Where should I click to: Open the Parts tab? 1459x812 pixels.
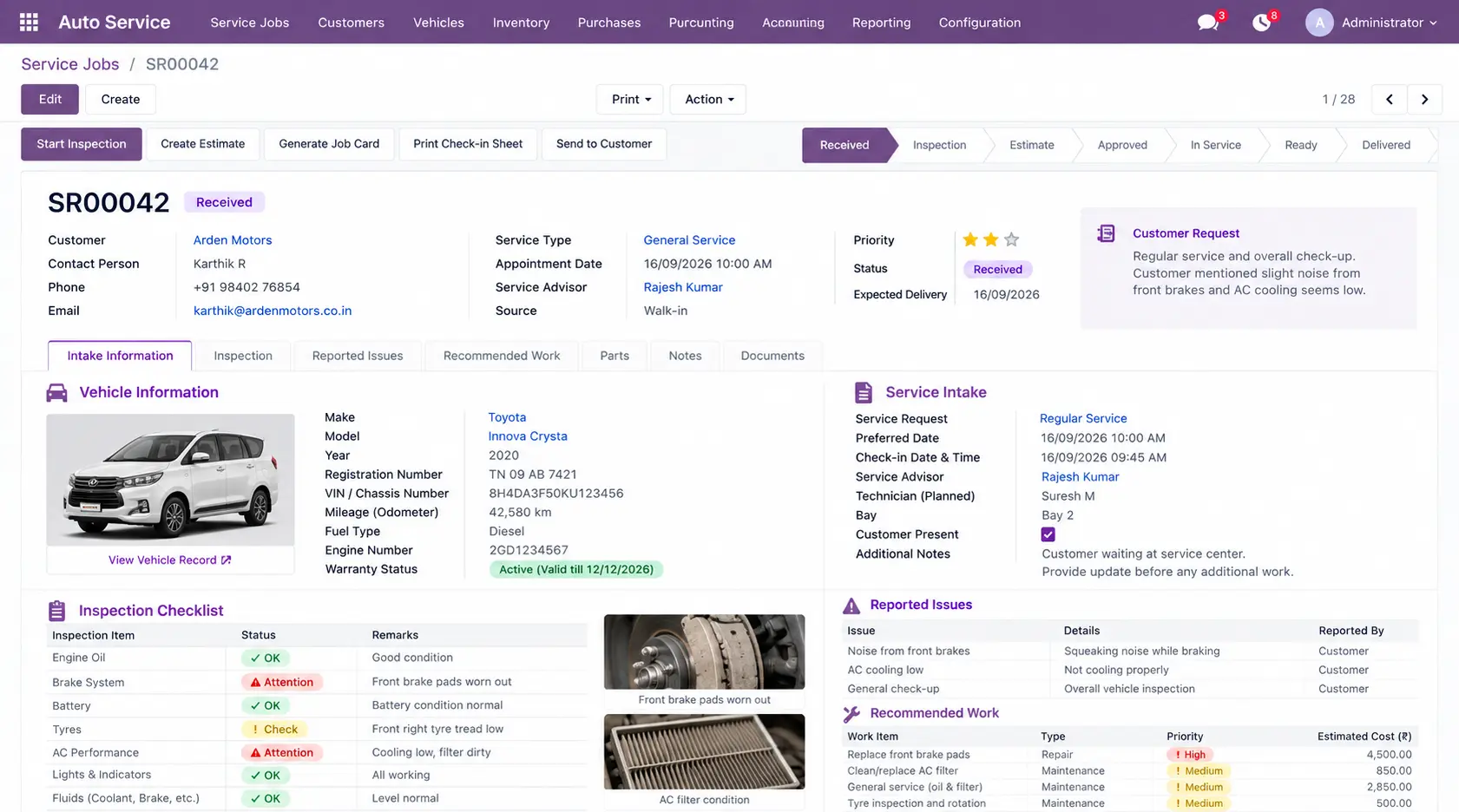[614, 356]
